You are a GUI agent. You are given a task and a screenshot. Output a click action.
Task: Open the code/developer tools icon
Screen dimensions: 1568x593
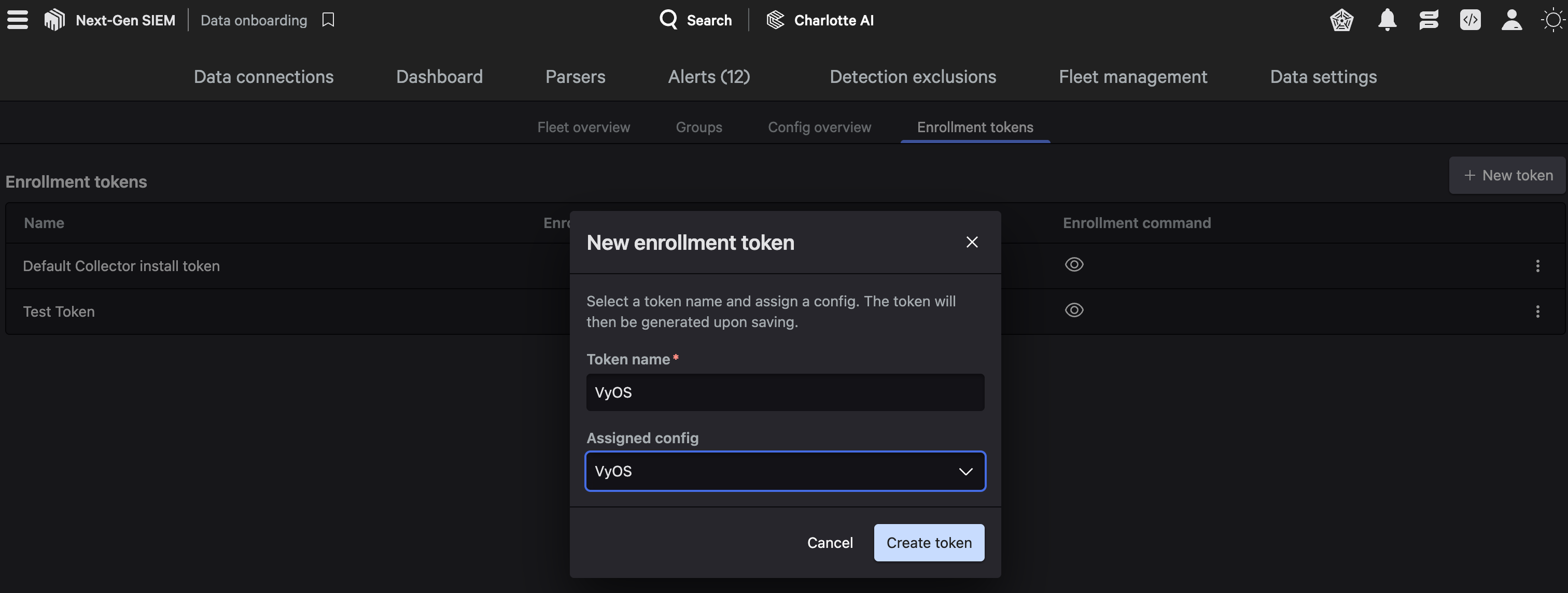(x=1470, y=20)
